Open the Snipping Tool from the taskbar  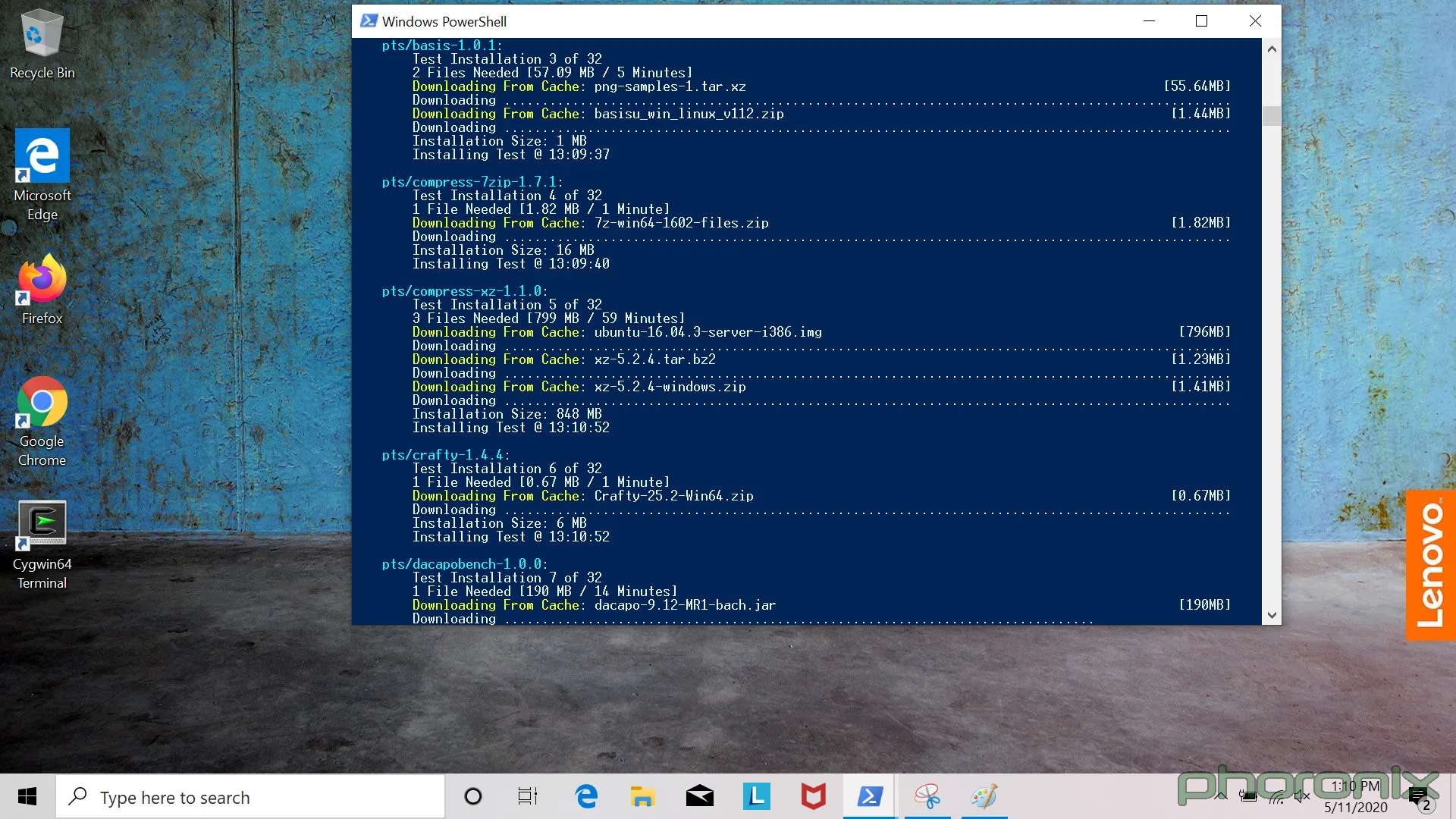click(x=927, y=797)
